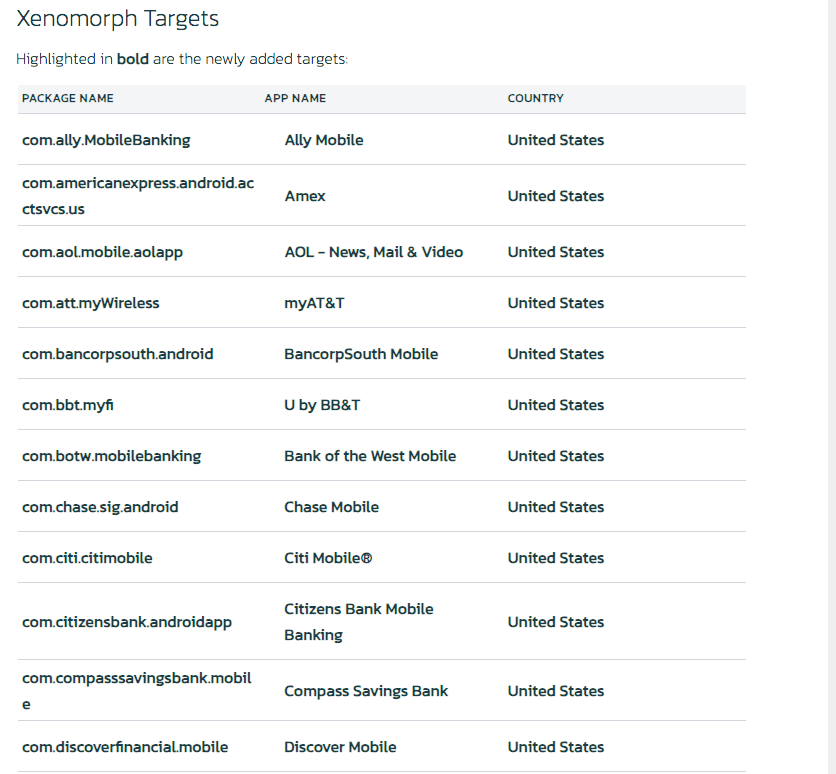This screenshot has height=774, width=836.
Task: Click United States in the Discover Mobile row
Action: point(556,747)
